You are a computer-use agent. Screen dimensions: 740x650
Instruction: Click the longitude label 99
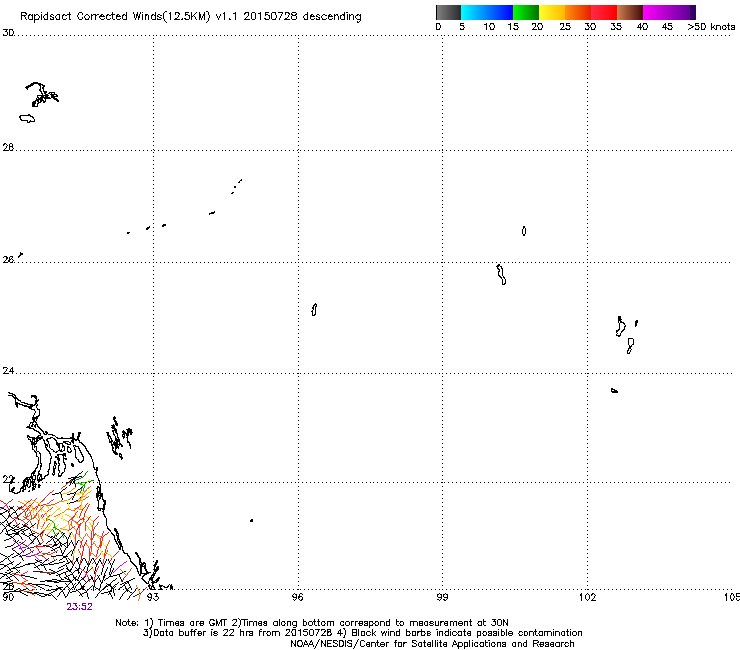point(442,597)
